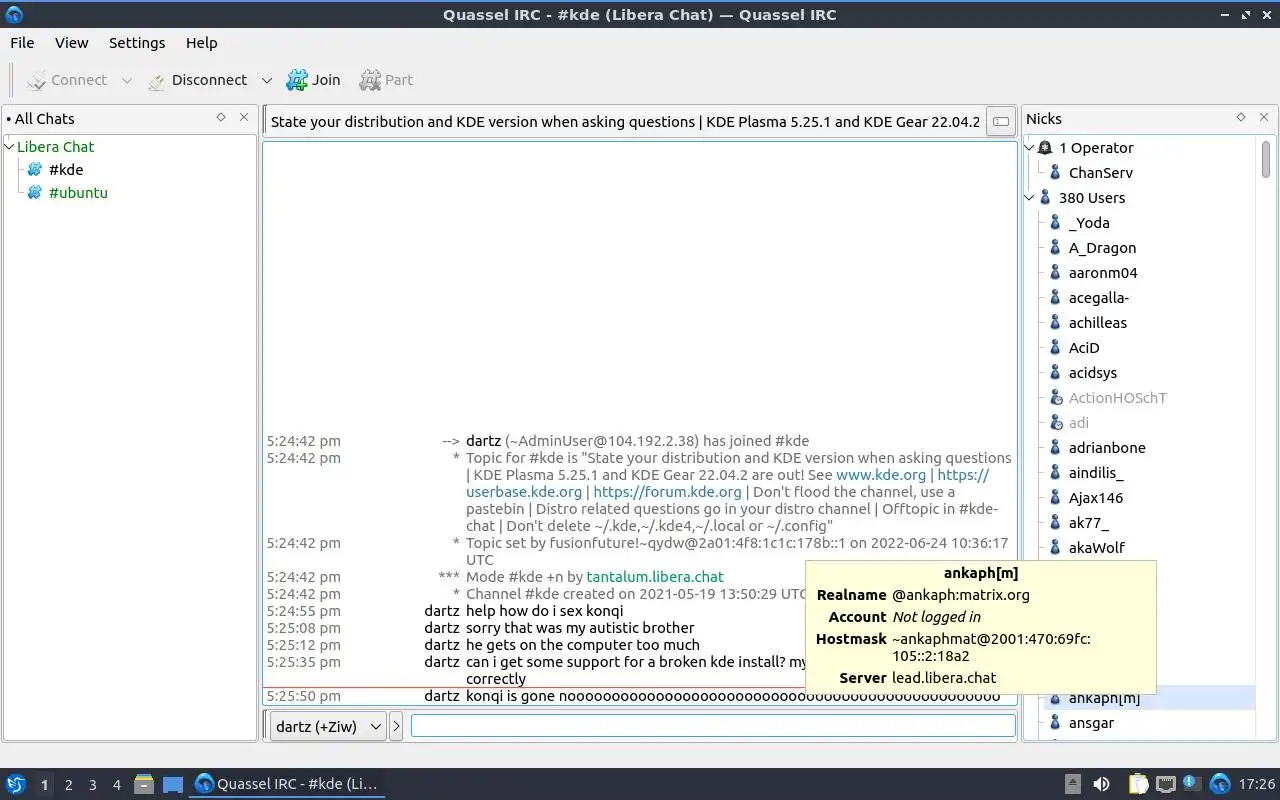Select the #kde channel
Screen dimensions: 1280x800
coord(66,170)
